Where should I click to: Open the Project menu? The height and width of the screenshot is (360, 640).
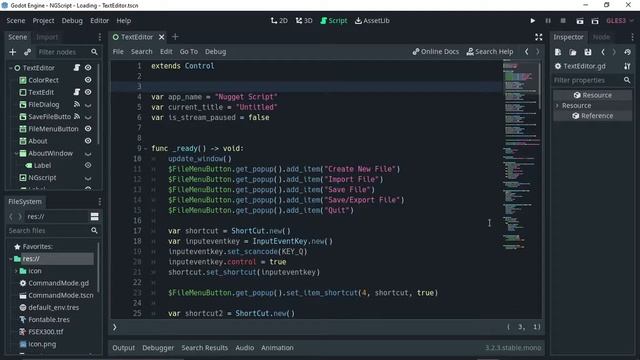pos(43,21)
